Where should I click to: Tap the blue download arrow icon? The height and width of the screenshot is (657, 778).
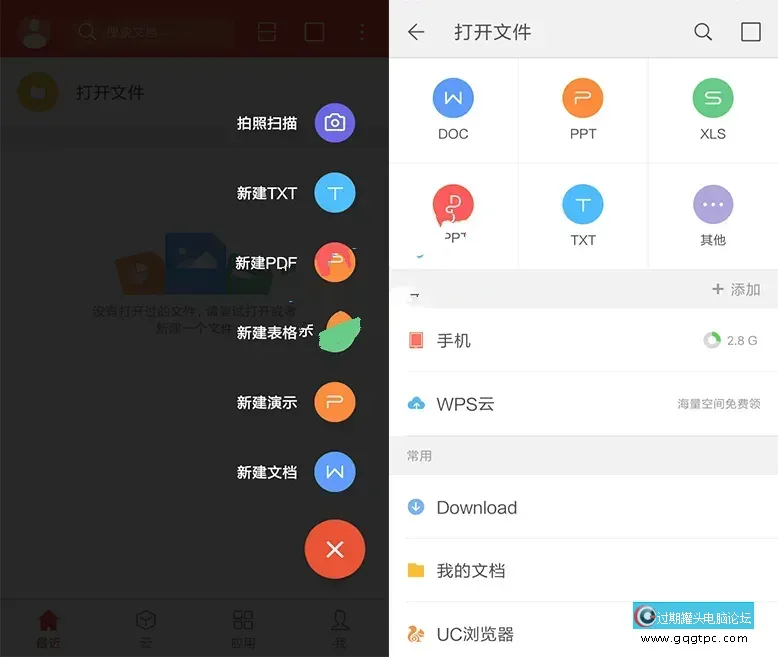416,507
